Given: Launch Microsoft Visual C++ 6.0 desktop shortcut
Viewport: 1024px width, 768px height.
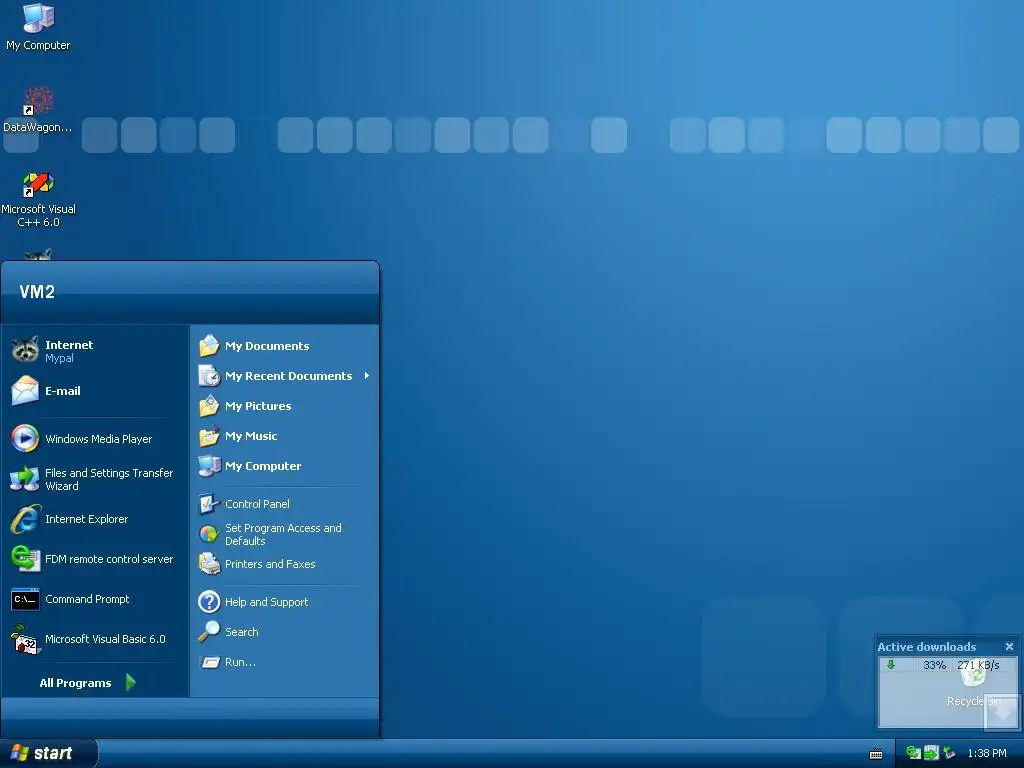Looking at the screenshot, I should [x=38, y=199].
